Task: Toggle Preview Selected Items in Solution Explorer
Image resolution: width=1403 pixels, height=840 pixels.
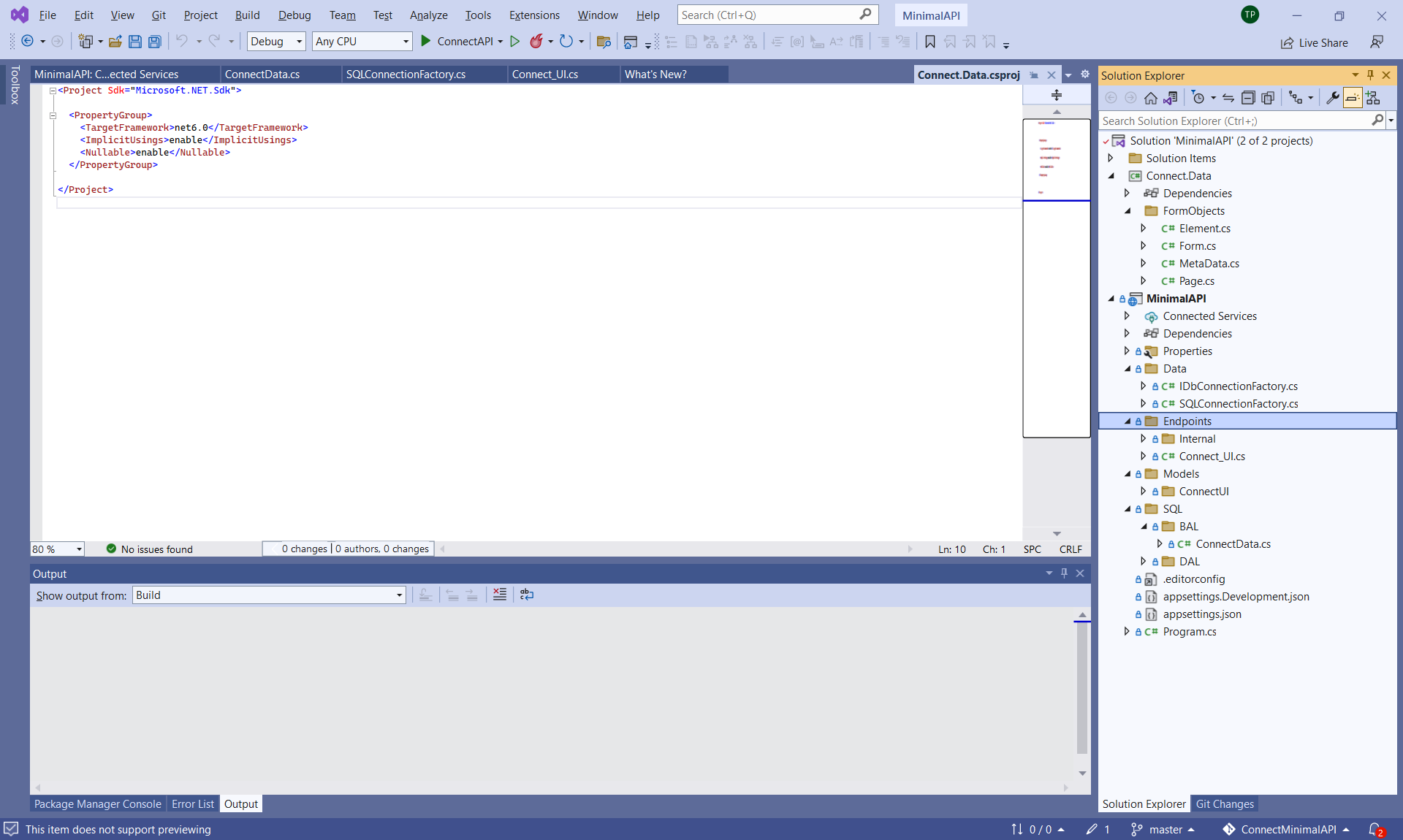Action: pos(1353,98)
